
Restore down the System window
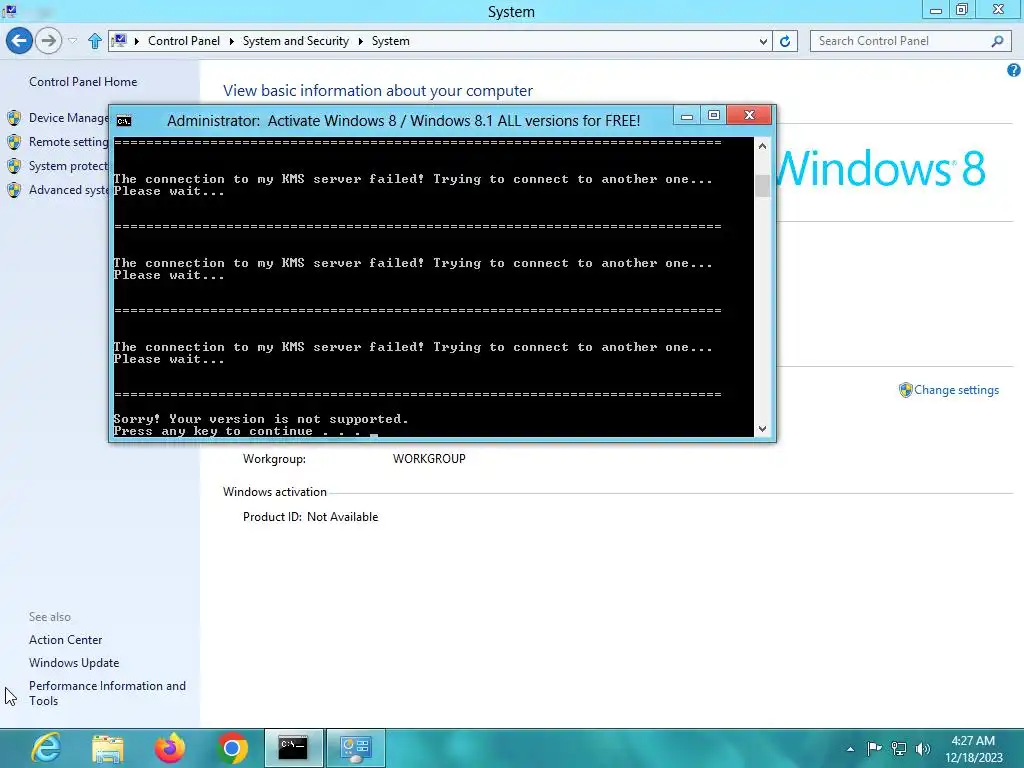pyautogui.click(x=961, y=10)
